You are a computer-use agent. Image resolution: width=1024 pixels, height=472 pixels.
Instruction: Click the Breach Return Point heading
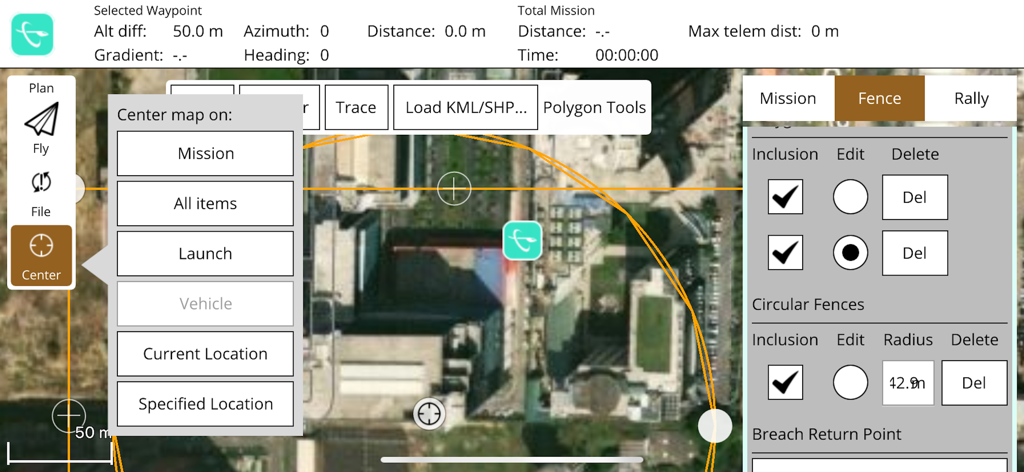coord(827,434)
